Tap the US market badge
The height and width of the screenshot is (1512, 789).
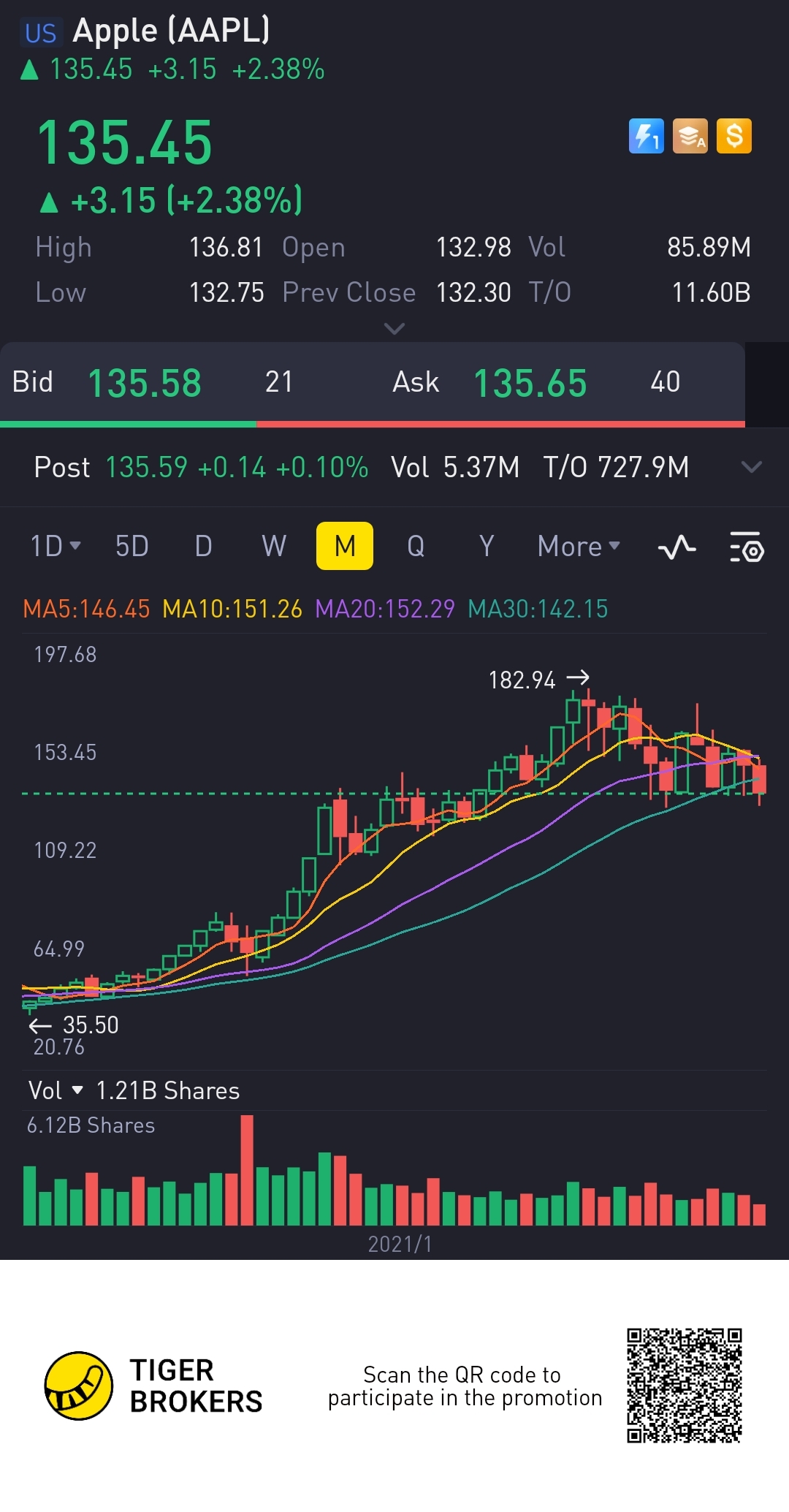point(40,33)
